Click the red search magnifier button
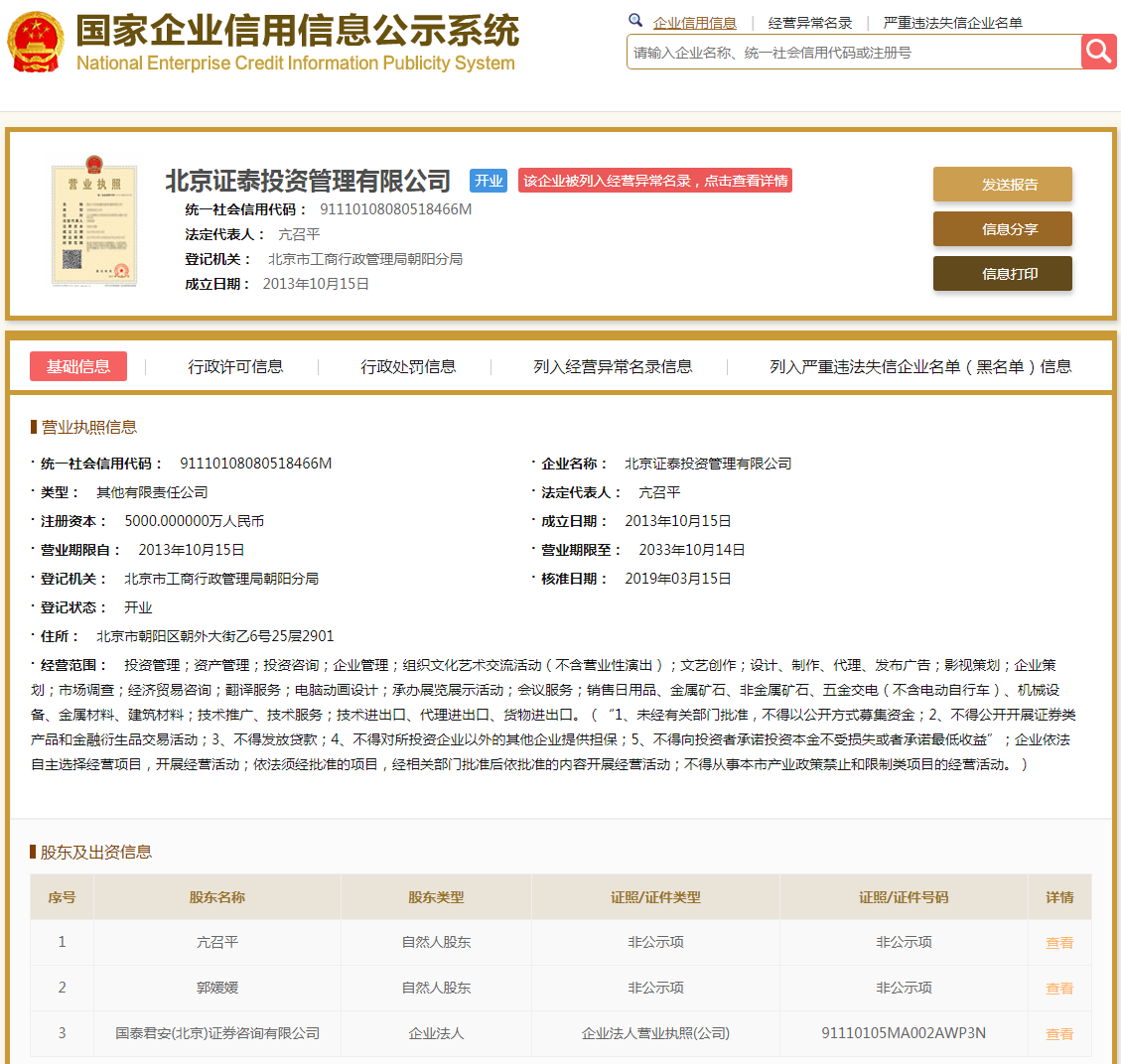Viewport: 1121px width, 1064px height. [1098, 52]
